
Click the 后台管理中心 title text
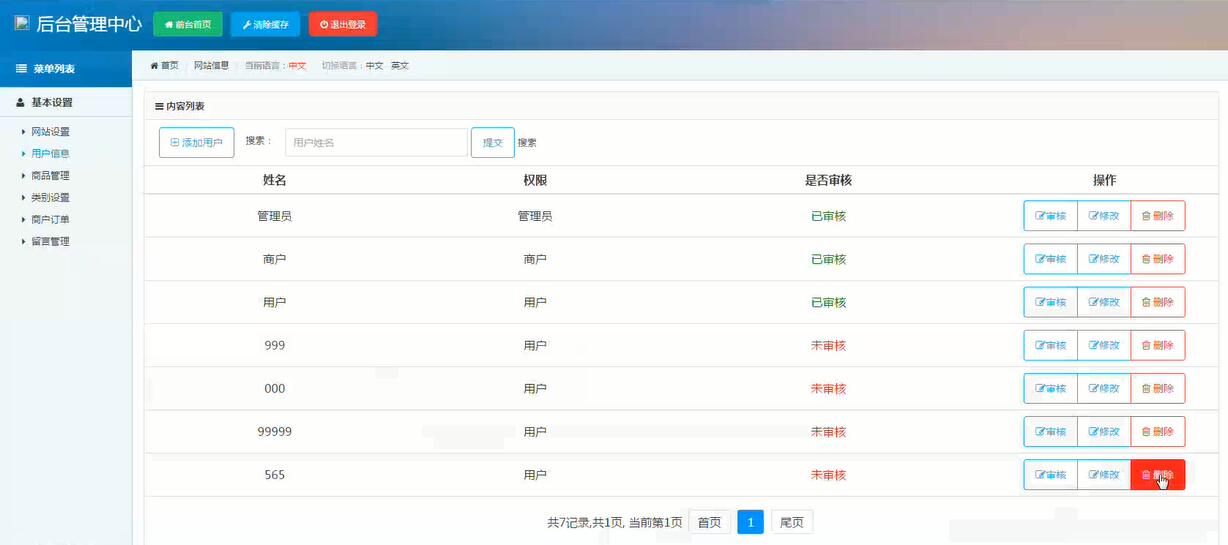coord(89,24)
